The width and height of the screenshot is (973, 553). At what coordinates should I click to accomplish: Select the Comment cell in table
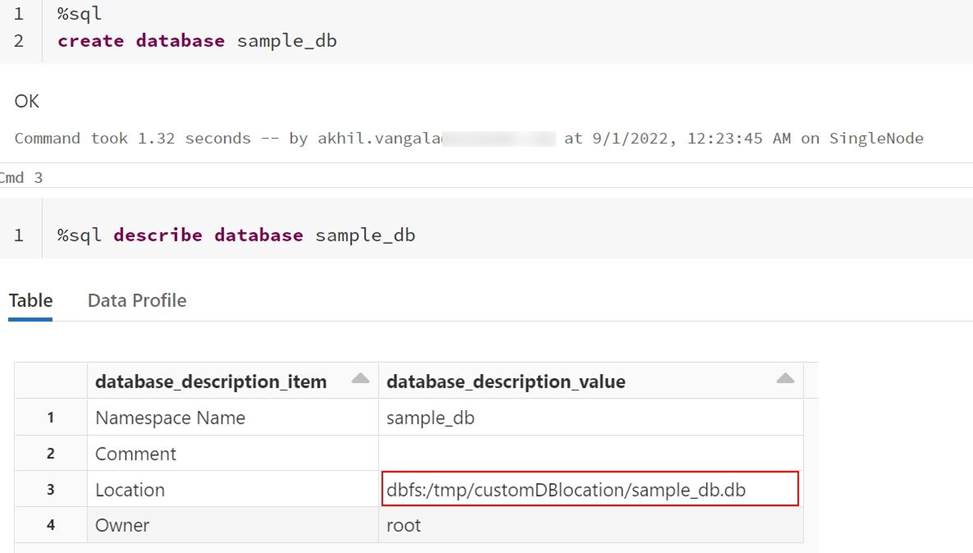[136, 454]
